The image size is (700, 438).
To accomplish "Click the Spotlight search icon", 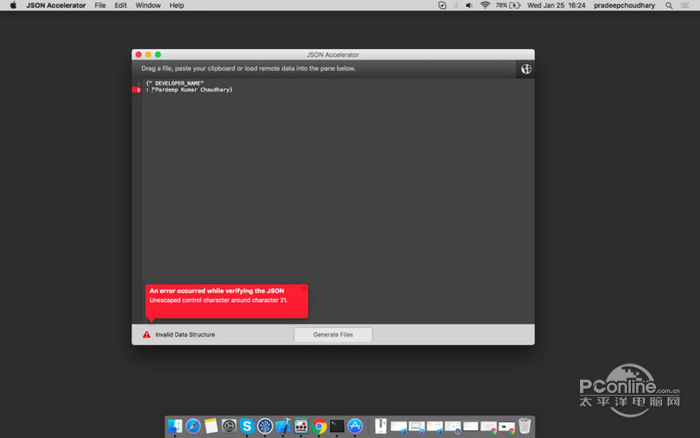I will pyautogui.click(x=669, y=5).
